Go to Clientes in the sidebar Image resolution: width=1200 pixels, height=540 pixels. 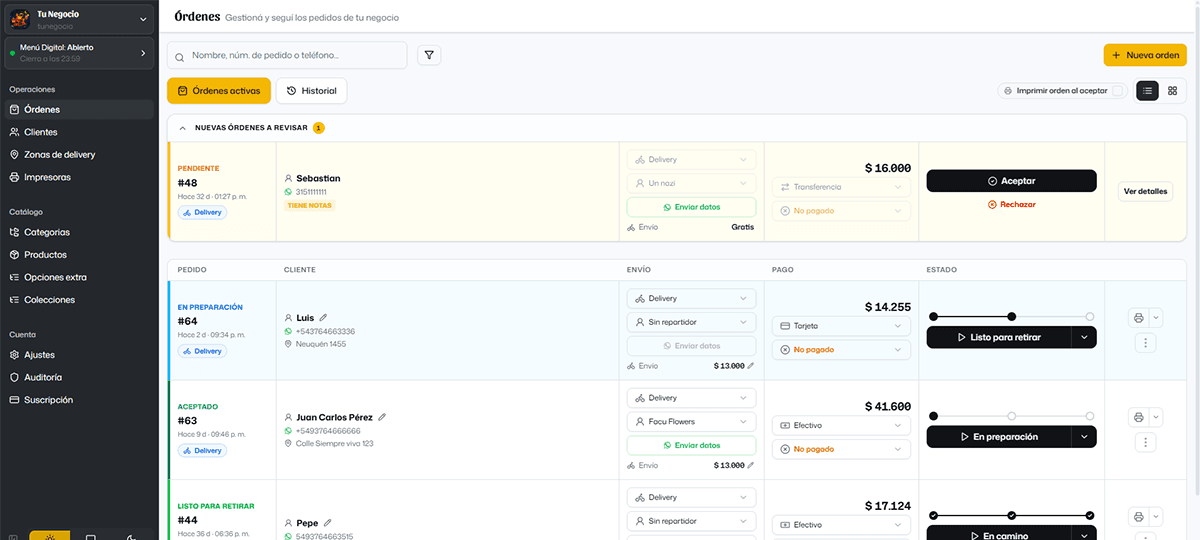pos(79,132)
